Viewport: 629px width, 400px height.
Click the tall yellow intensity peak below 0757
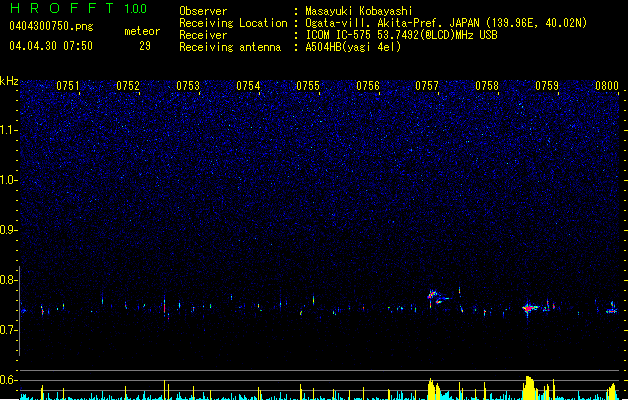(x=434, y=389)
